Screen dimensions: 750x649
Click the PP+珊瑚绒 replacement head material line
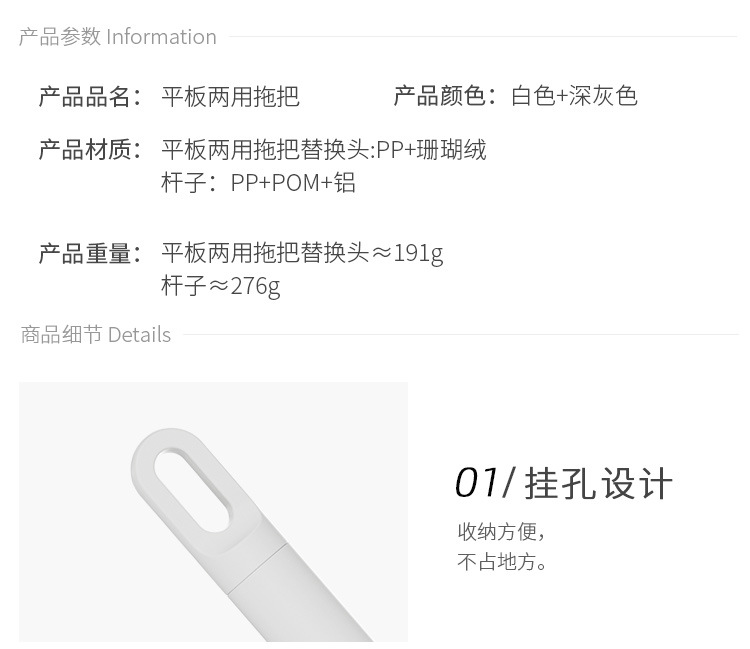click(x=324, y=150)
